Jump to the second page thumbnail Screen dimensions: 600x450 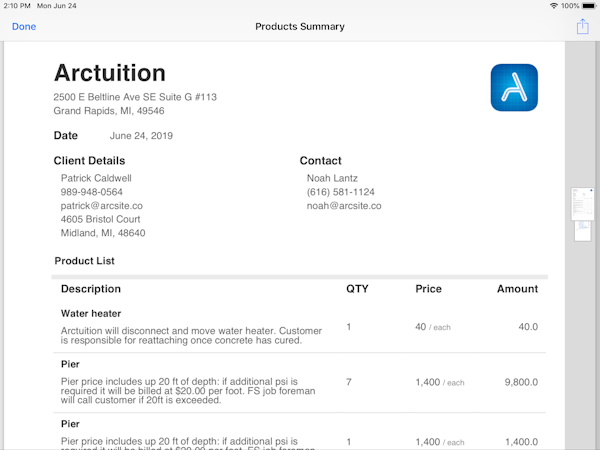tap(582, 232)
